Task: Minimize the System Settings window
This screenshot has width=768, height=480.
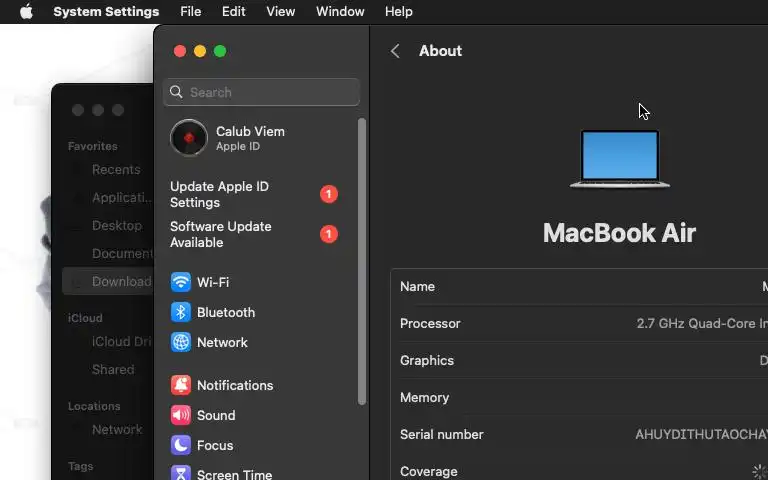Action: point(200,51)
